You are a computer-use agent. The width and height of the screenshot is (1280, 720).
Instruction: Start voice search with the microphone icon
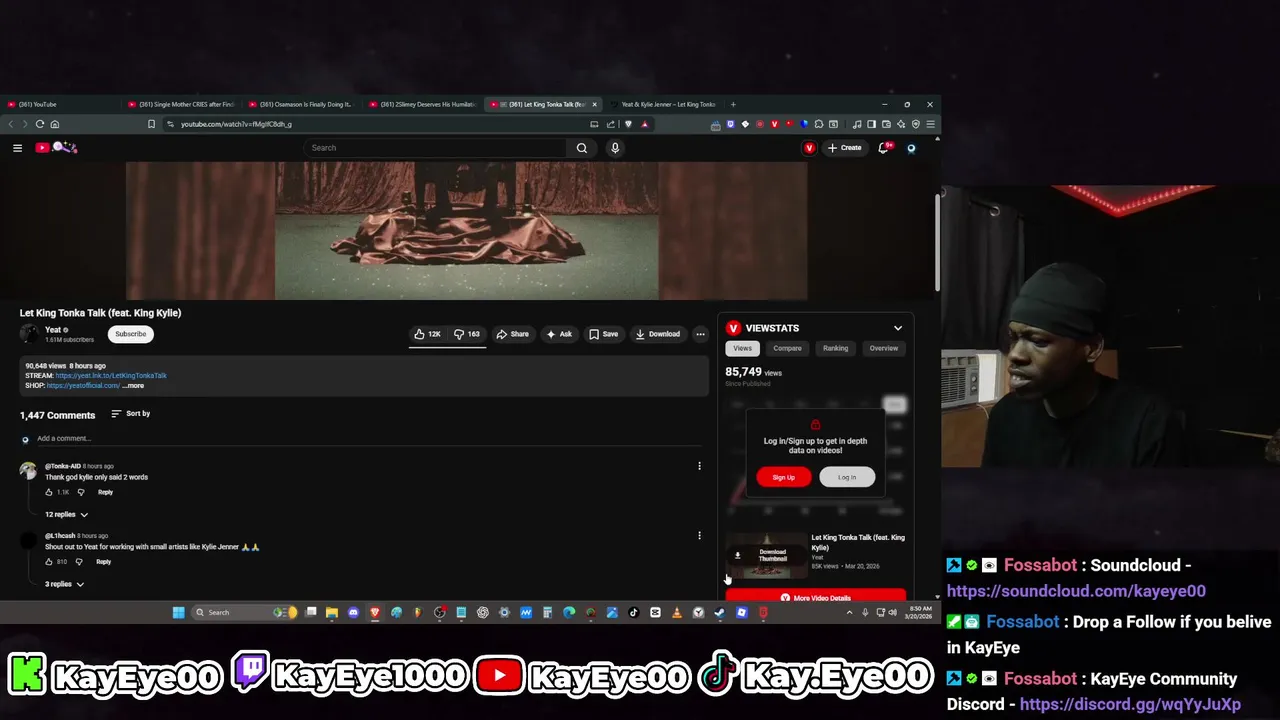coord(615,148)
